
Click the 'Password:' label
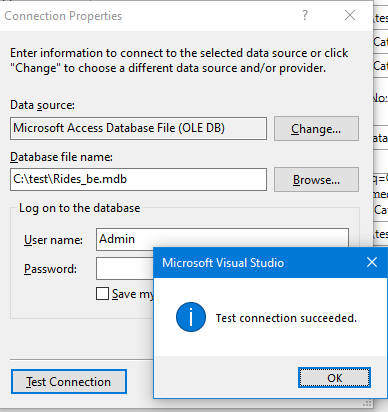[50, 269]
